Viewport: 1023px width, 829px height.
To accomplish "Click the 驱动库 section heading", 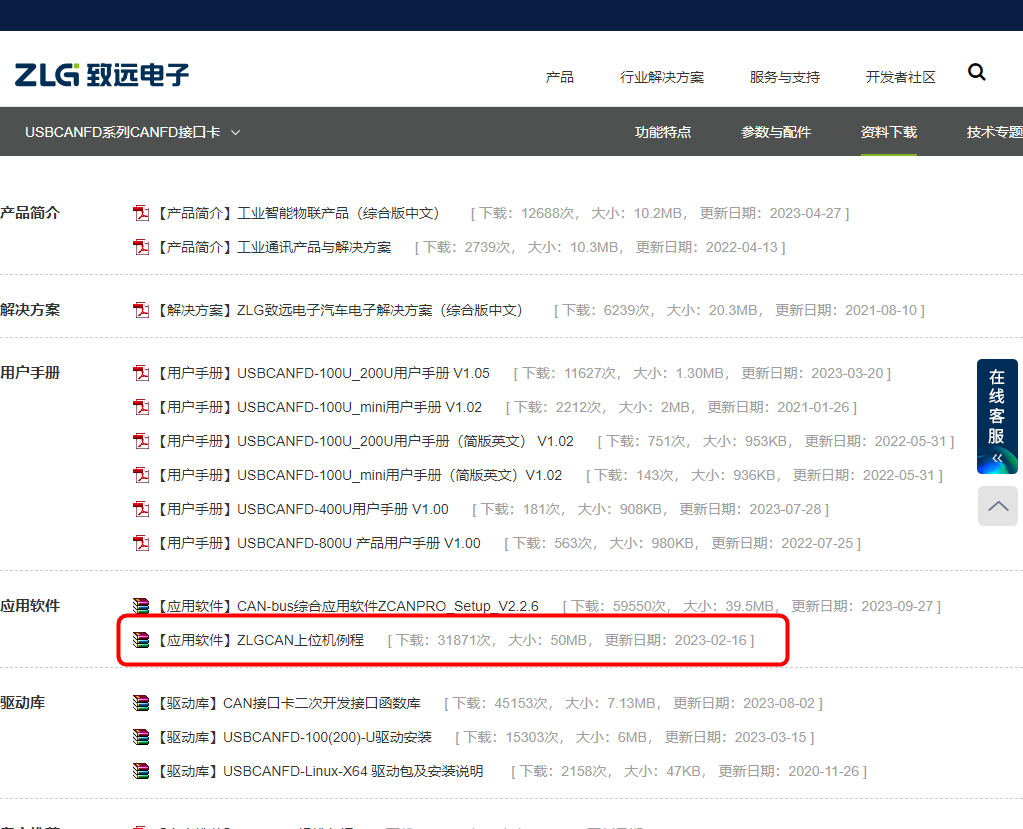I will pyautogui.click(x=23, y=702).
